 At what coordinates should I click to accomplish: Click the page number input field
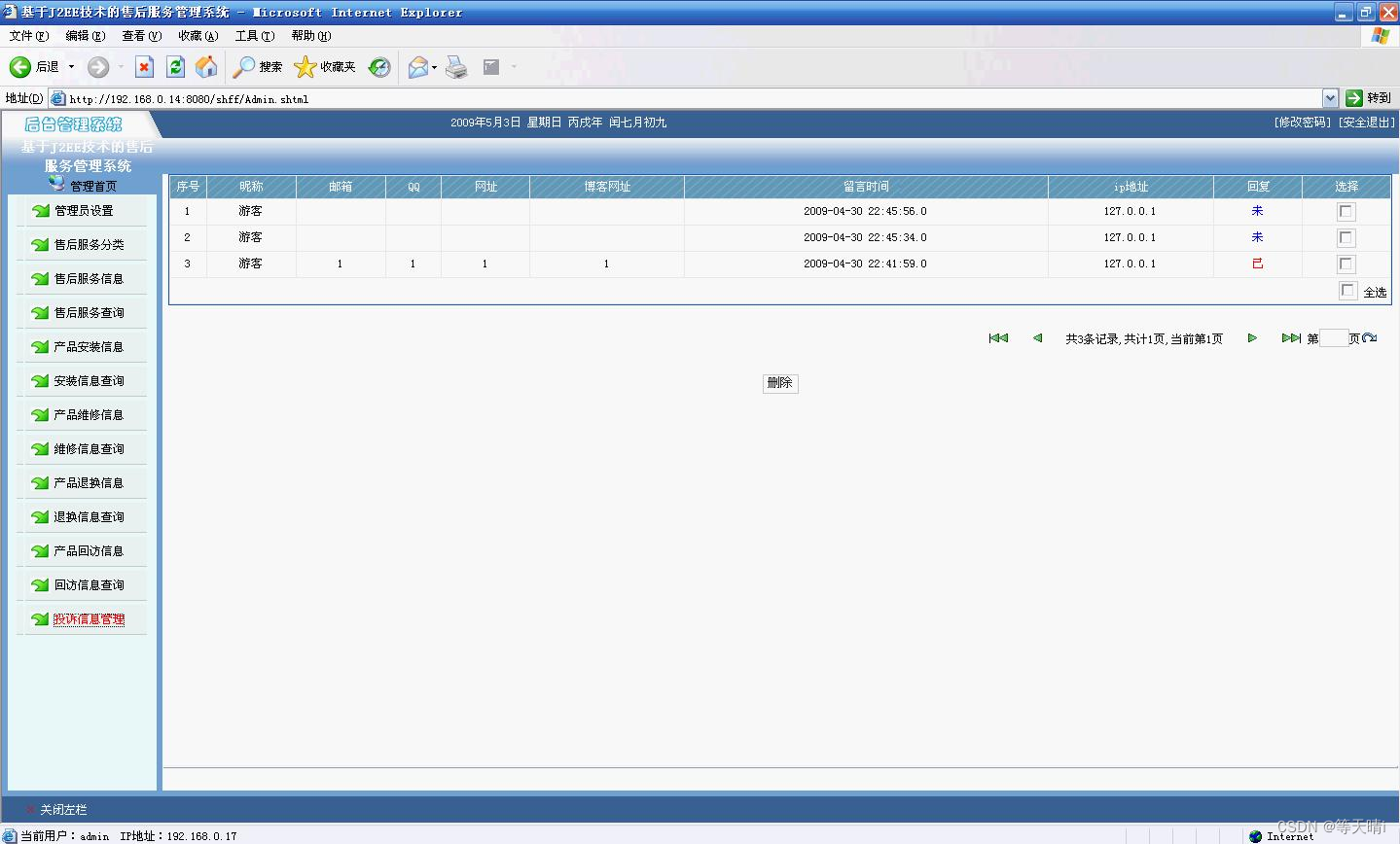[1333, 337]
